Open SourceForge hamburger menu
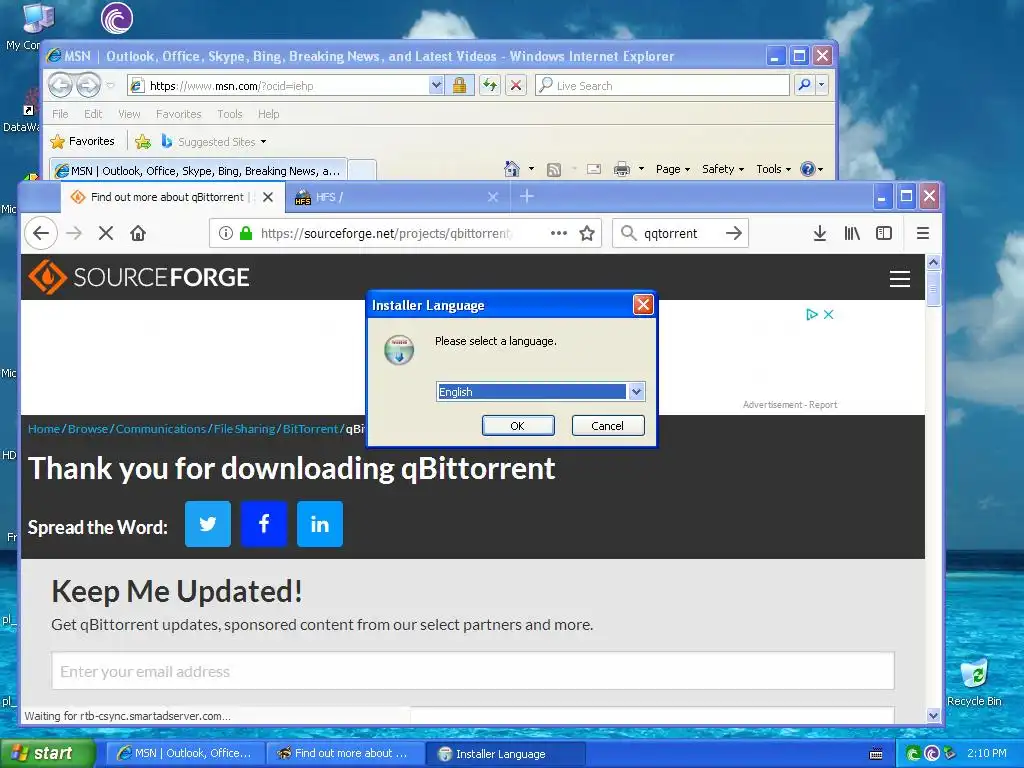This screenshot has height=768, width=1024. point(900,279)
